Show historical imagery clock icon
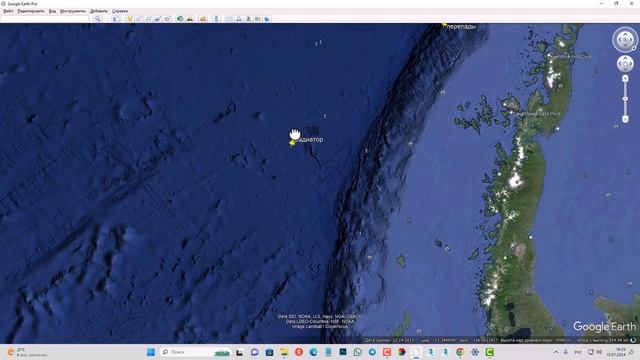The image size is (640, 360). [180, 19]
